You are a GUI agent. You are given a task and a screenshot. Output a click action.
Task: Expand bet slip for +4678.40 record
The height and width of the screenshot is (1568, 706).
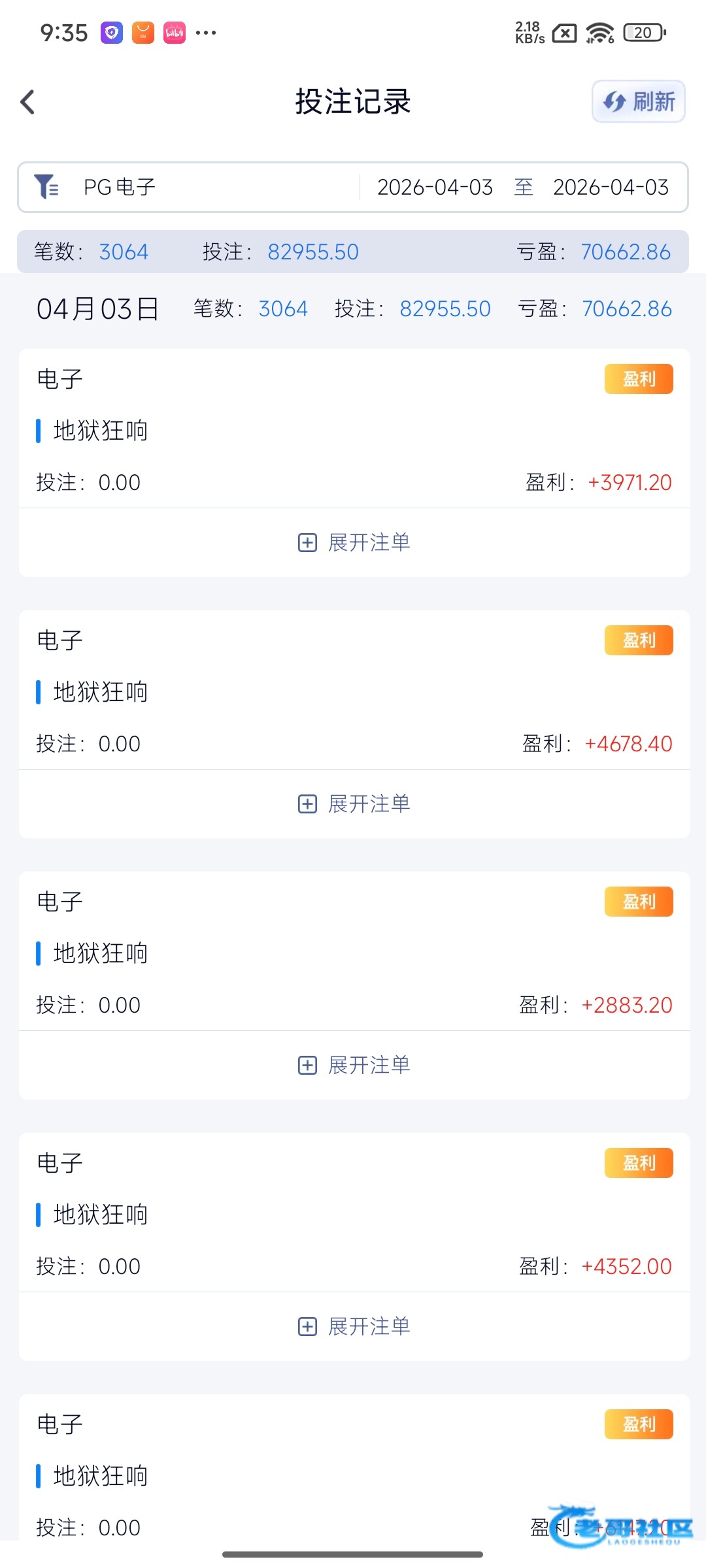(354, 804)
